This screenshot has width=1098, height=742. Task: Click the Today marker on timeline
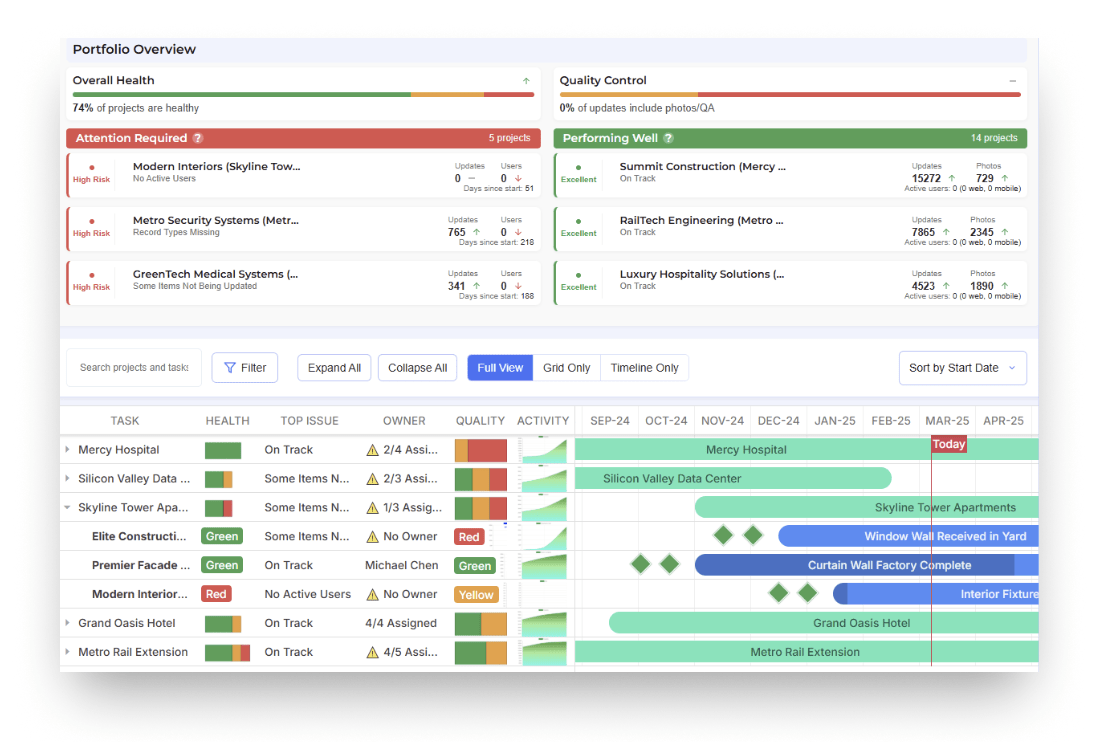tap(949, 444)
